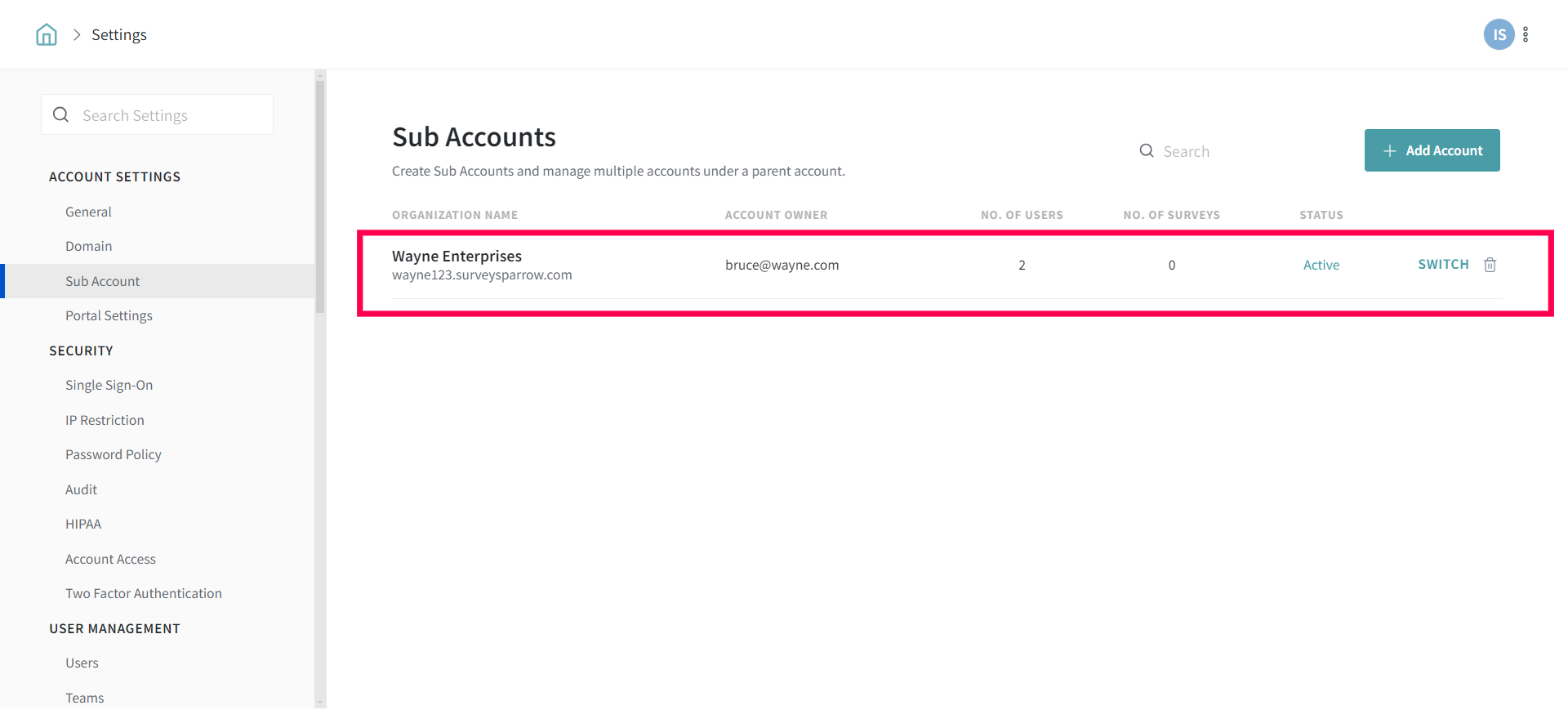This screenshot has width=1568, height=710.
Task: Open Single Sign-On security settings
Action: 109,385
